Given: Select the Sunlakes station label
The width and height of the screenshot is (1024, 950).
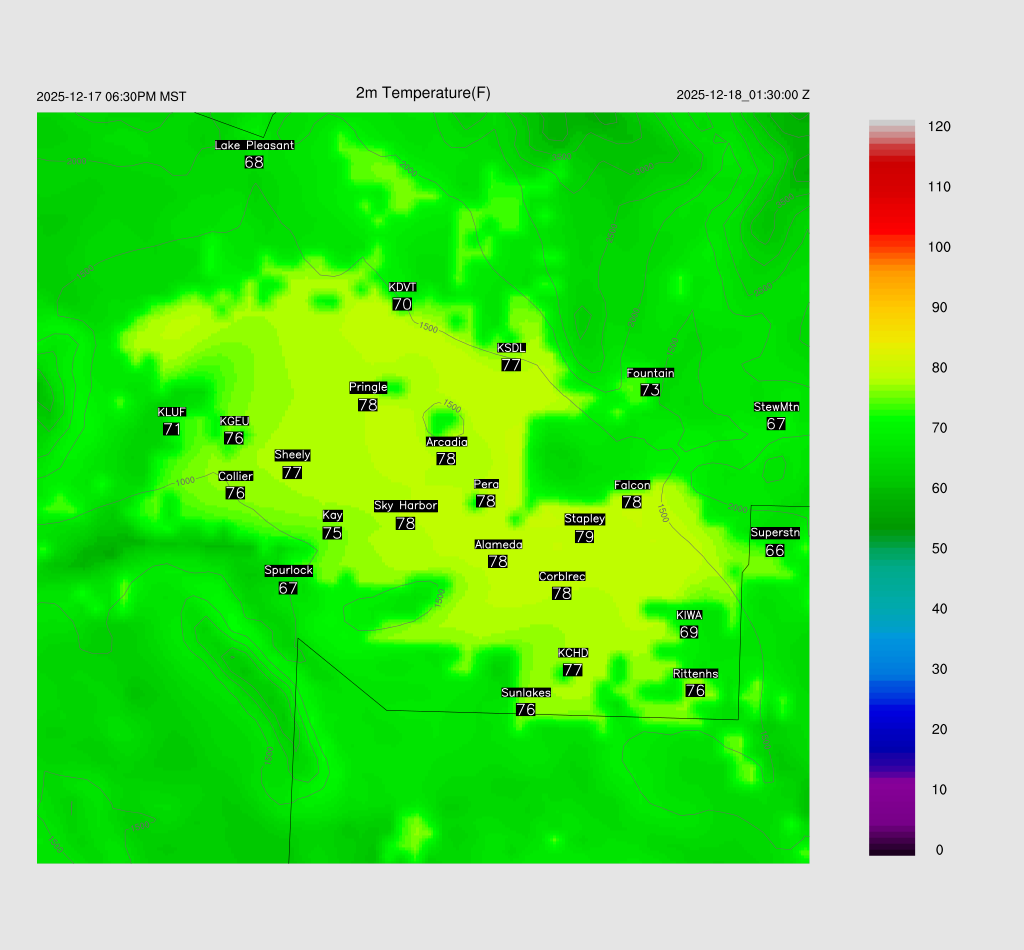Looking at the screenshot, I should point(526,693).
